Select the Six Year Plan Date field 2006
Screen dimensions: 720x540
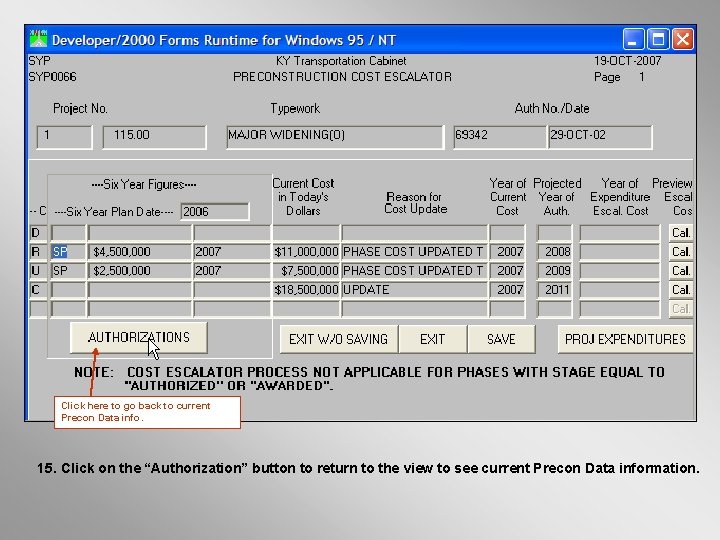[x=215, y=212]
